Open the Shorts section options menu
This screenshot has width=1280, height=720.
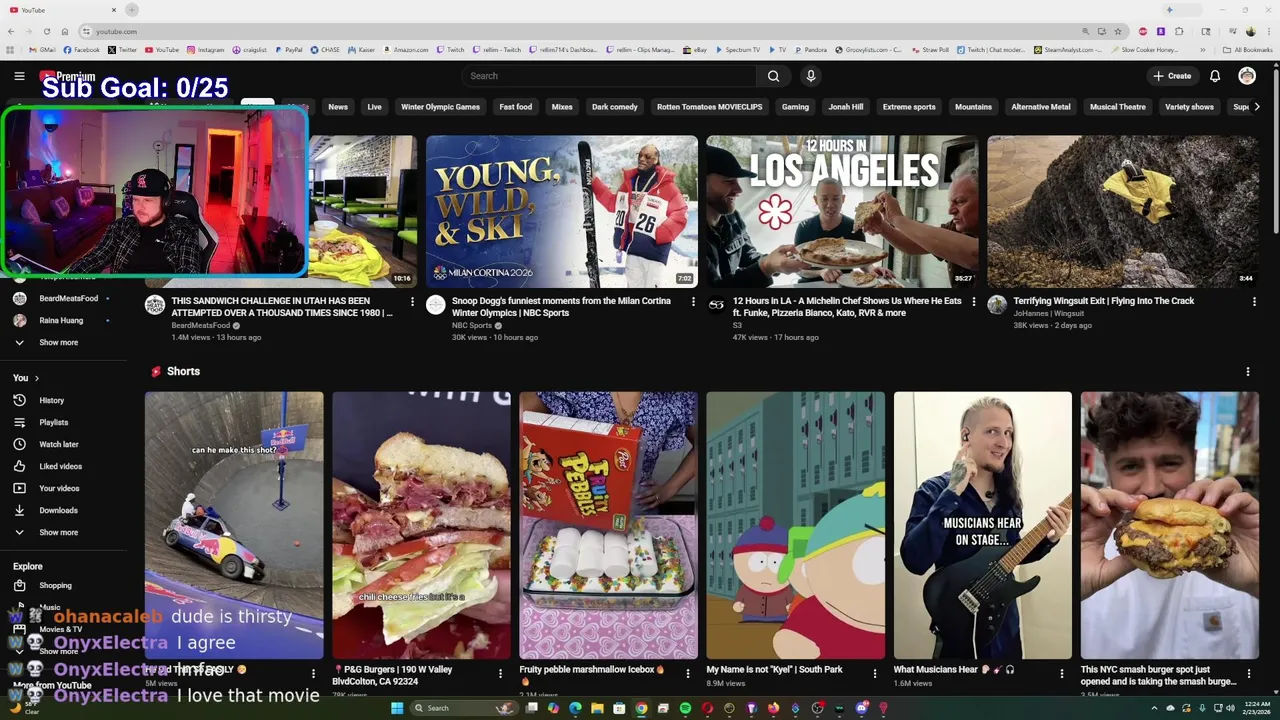click(x=1247, y=371)
